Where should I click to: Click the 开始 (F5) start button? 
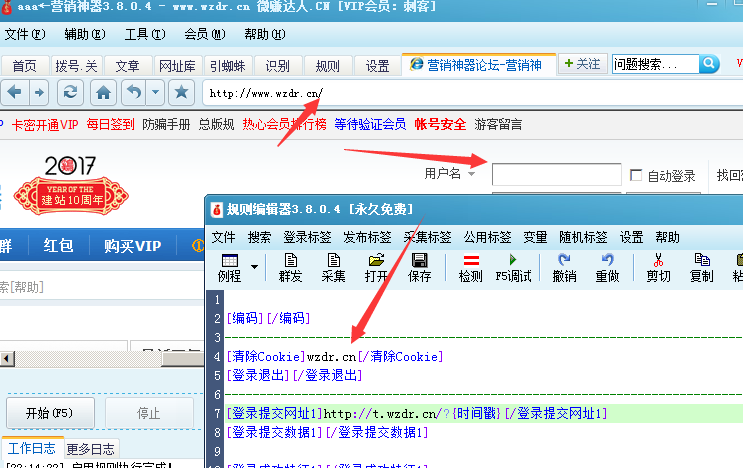pos(50,413)
